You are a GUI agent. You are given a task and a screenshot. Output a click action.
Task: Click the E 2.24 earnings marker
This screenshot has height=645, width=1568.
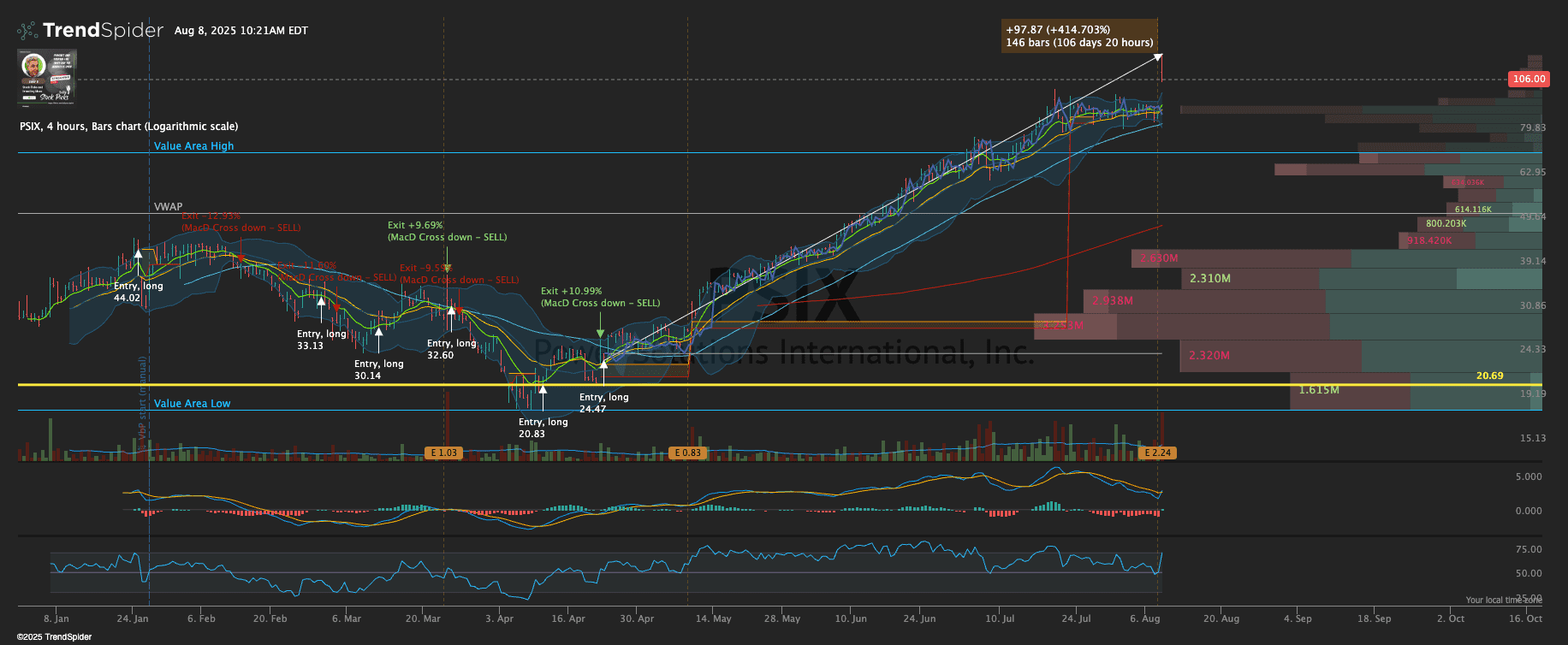pyautogui.click(x=1157, y=453)
